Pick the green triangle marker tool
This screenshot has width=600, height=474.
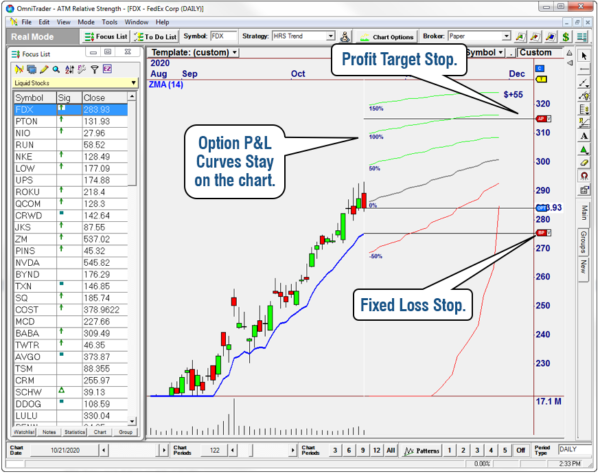(584, 149)
